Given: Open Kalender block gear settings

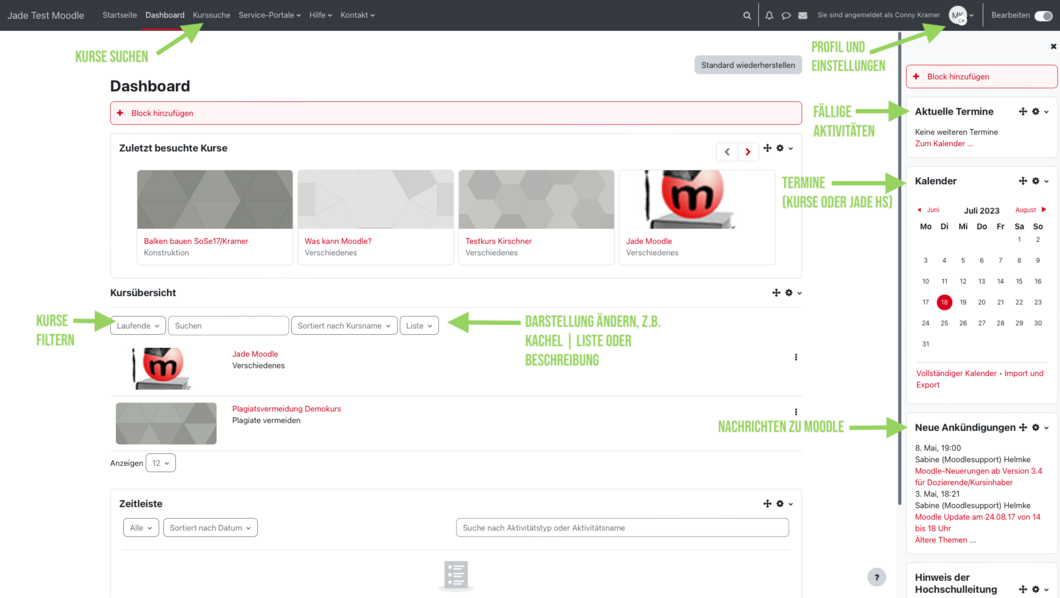Looking at the screenshot, I should [x=1036, y=181].
